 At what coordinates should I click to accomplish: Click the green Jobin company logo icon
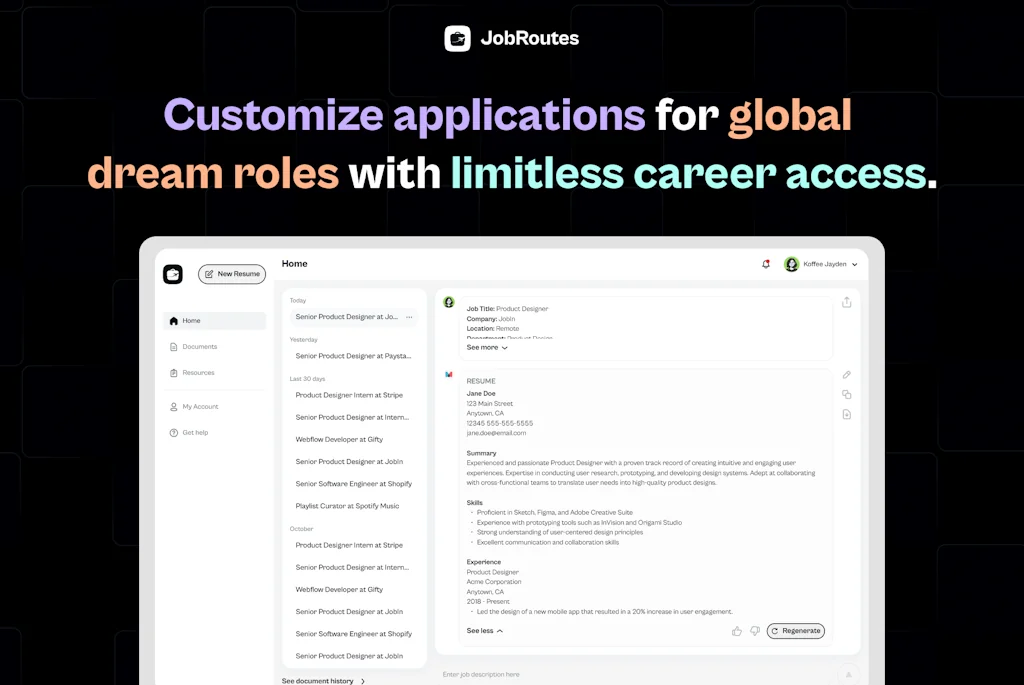448,302
